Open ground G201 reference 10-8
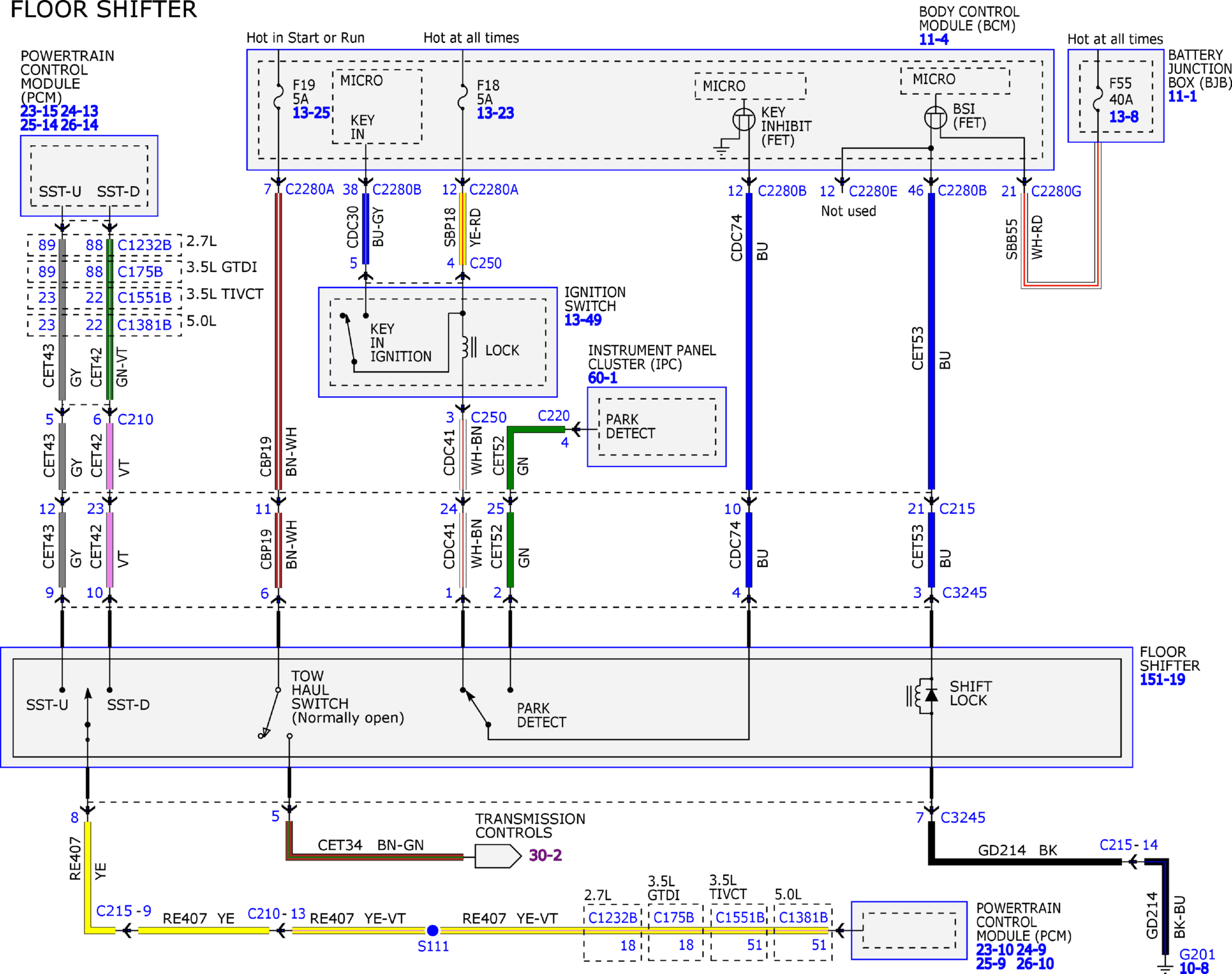This screenshot has width=1232, height=974. click(x=1194, y=968)
